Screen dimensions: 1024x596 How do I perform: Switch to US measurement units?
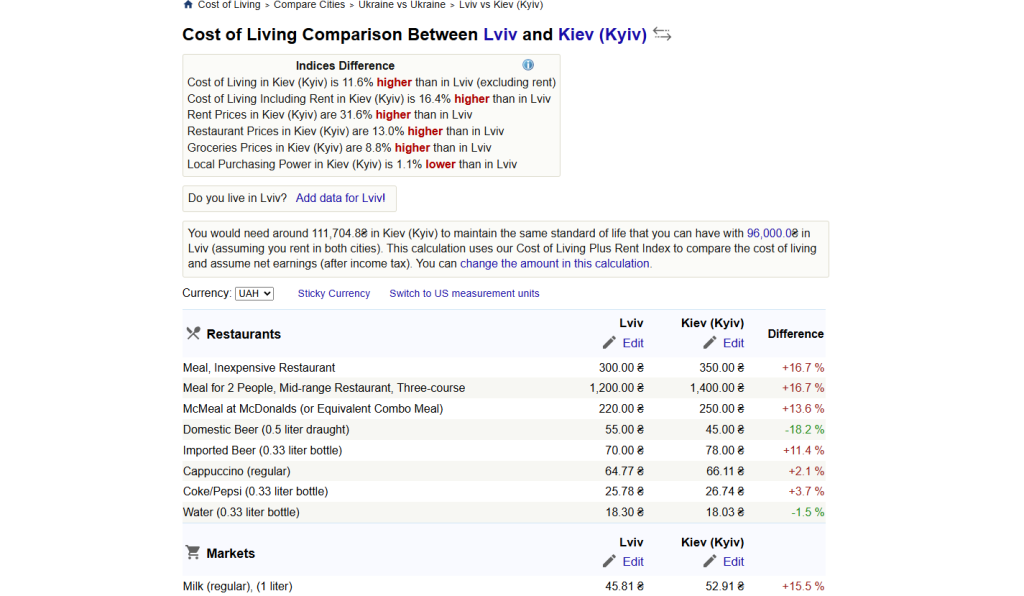(463, 293)
